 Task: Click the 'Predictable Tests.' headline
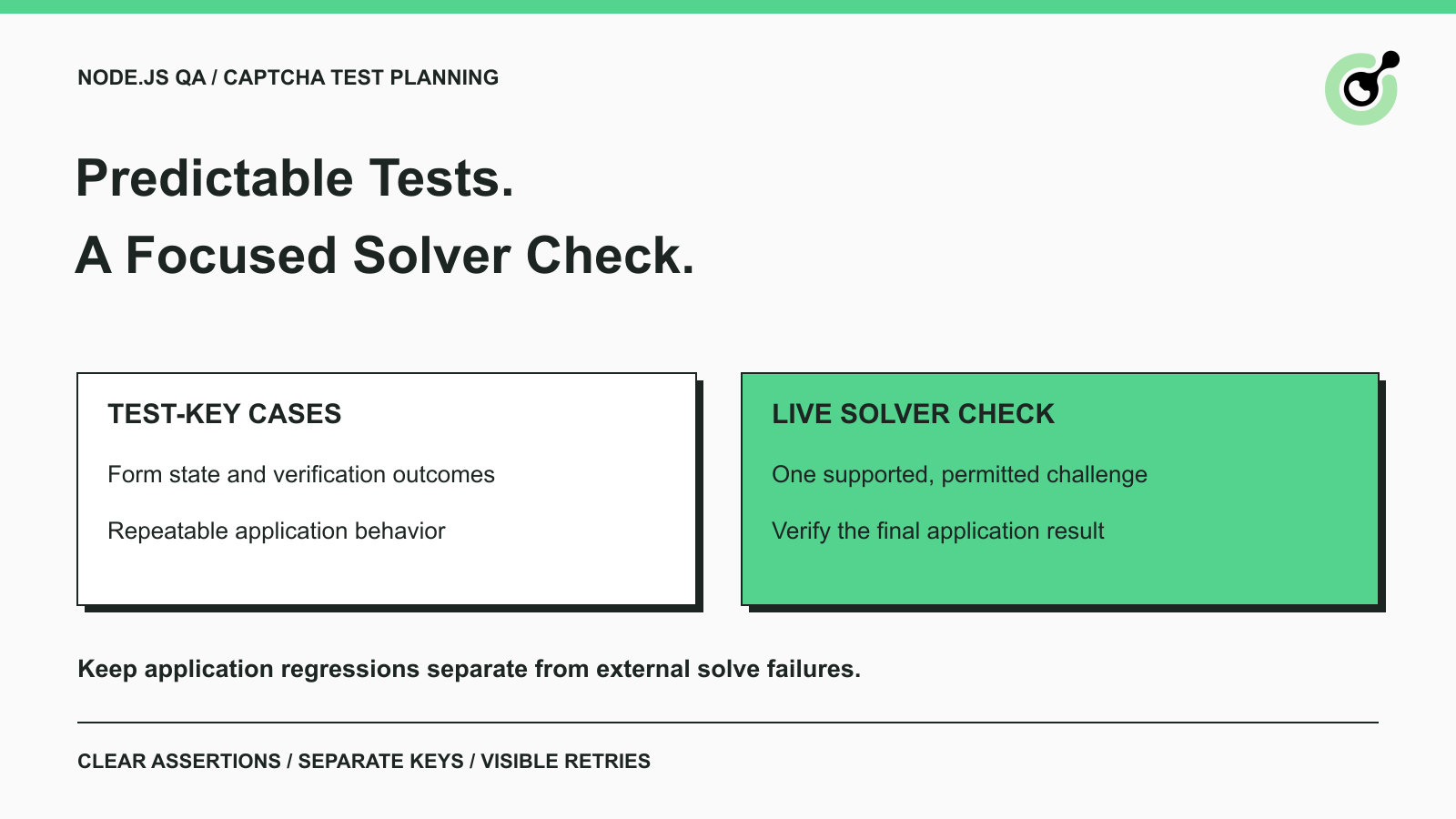pos(295,177)
